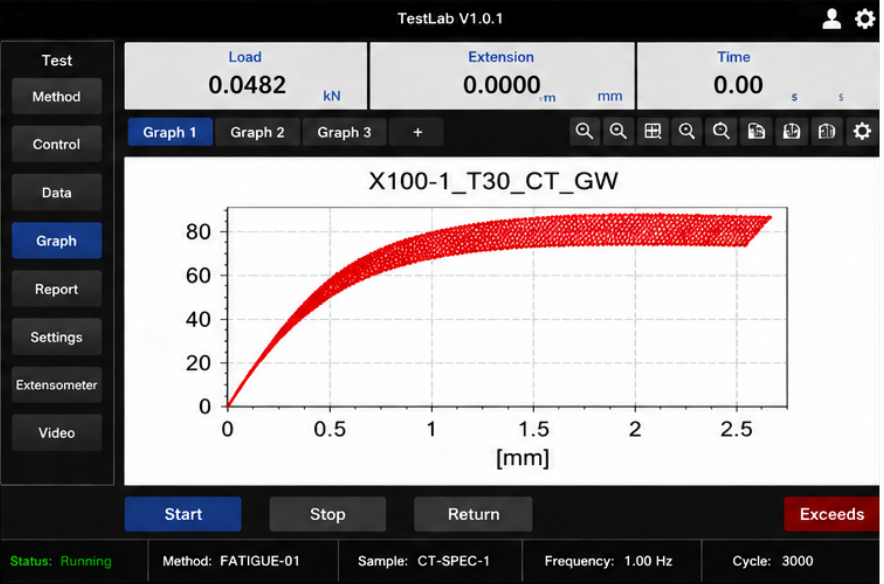884x584 pixels.
Task: Click x-axis tick label 2.5
Action: tap(736, 430)
